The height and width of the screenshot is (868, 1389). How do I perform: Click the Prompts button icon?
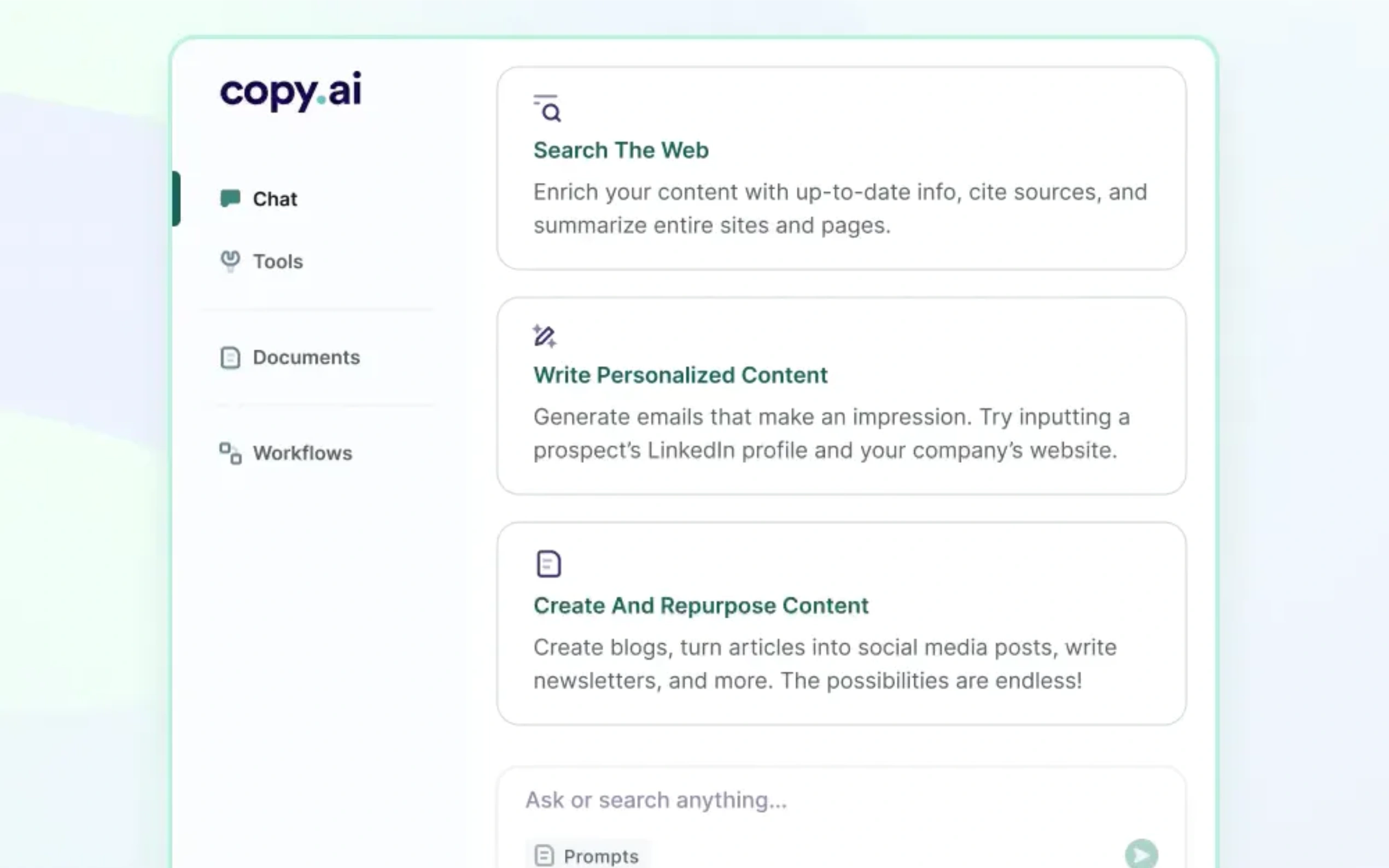(544, 855)
